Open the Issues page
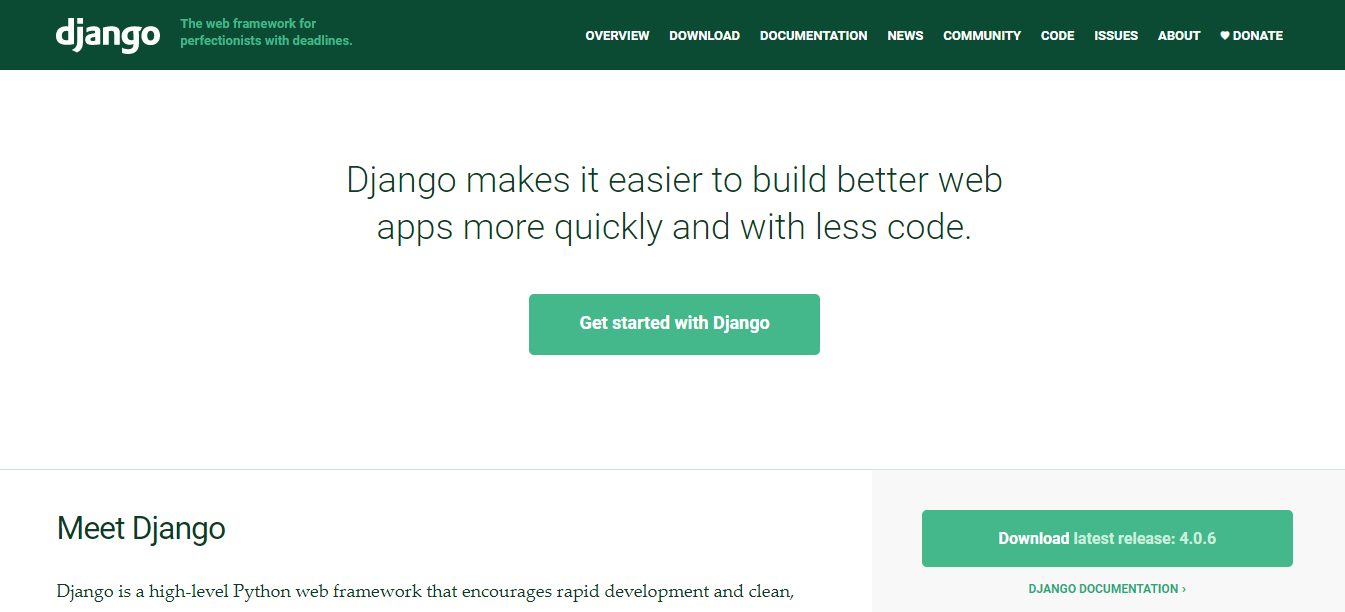 pyautogui.click(x=1116, y=36)
